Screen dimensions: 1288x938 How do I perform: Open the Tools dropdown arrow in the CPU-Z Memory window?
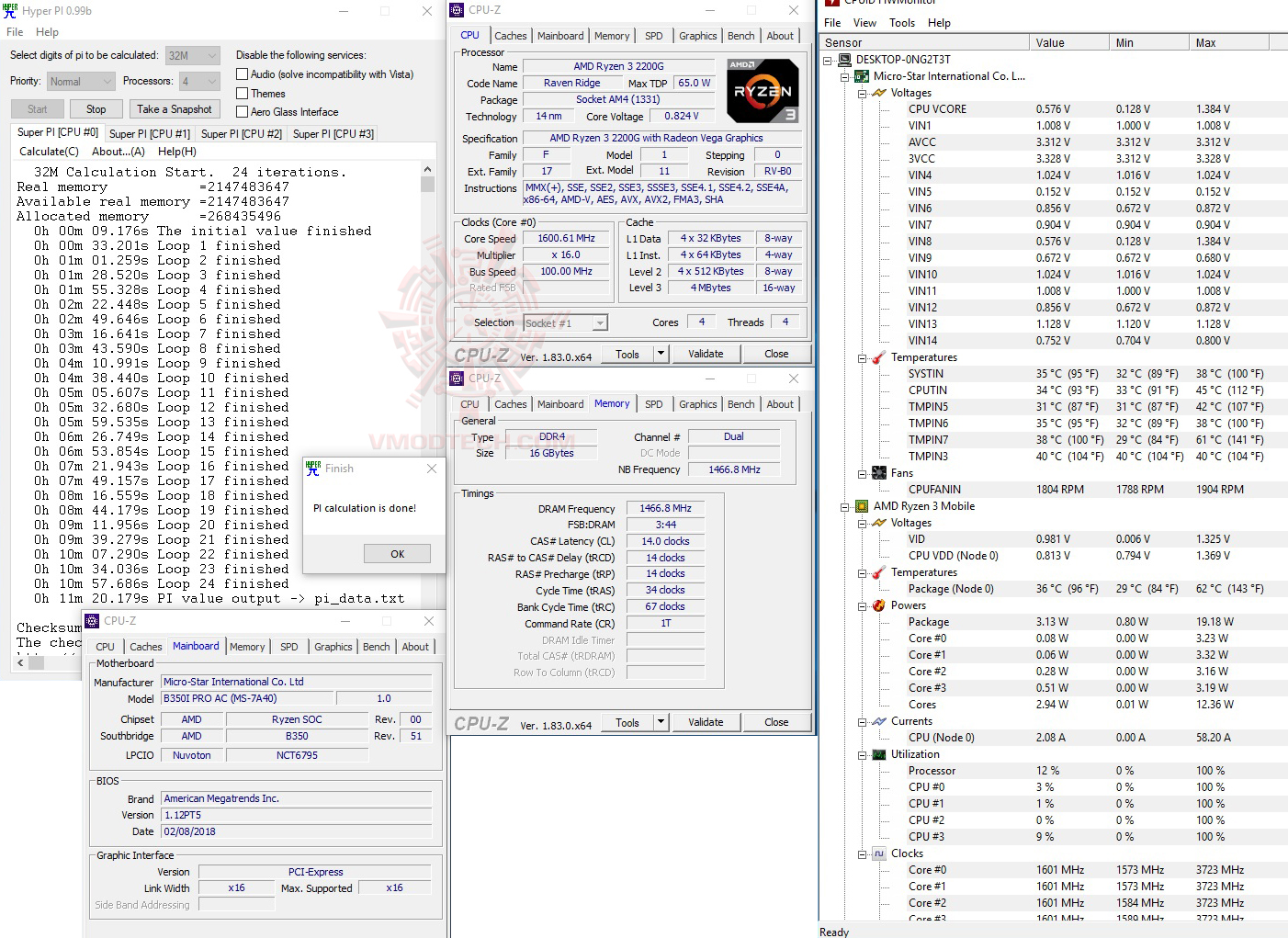coord(661,722)
